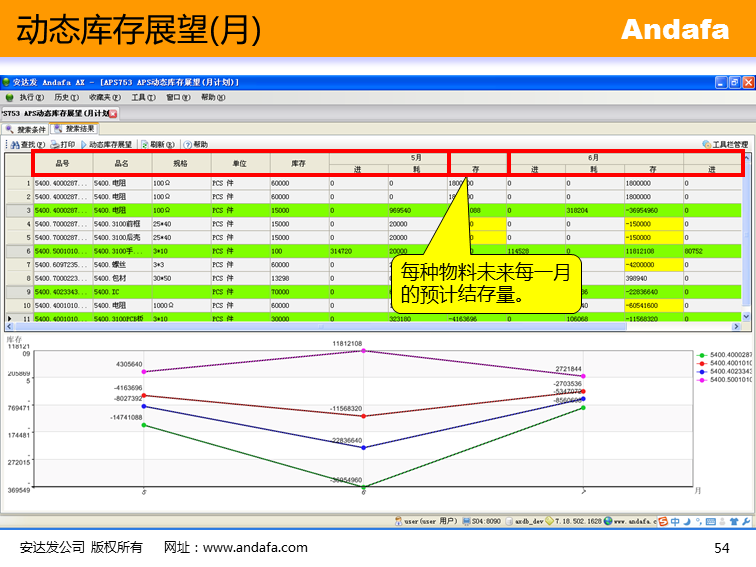Switch to the 搜索结果 tab

click(x=75, y=129)
